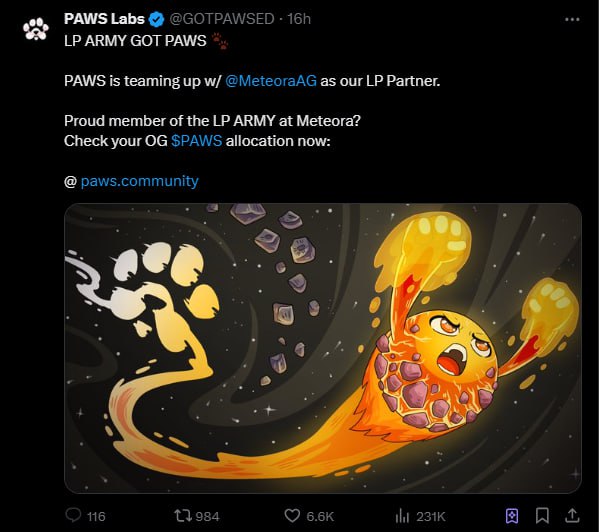This screenshot has height=532, width=599.
Task: Open the @GOTPAWSED handle link
Action: (x=222, y=19)
